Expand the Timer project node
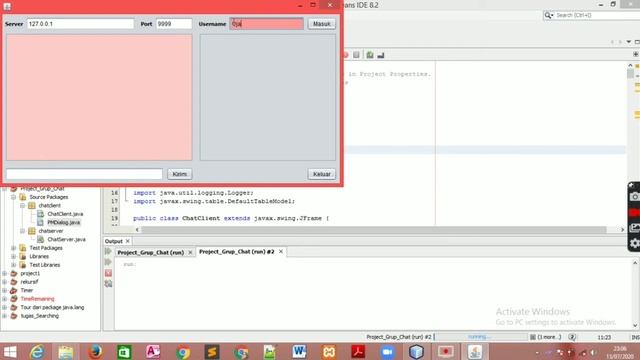Screen dimensions: 640x360 tap(4, 291)
